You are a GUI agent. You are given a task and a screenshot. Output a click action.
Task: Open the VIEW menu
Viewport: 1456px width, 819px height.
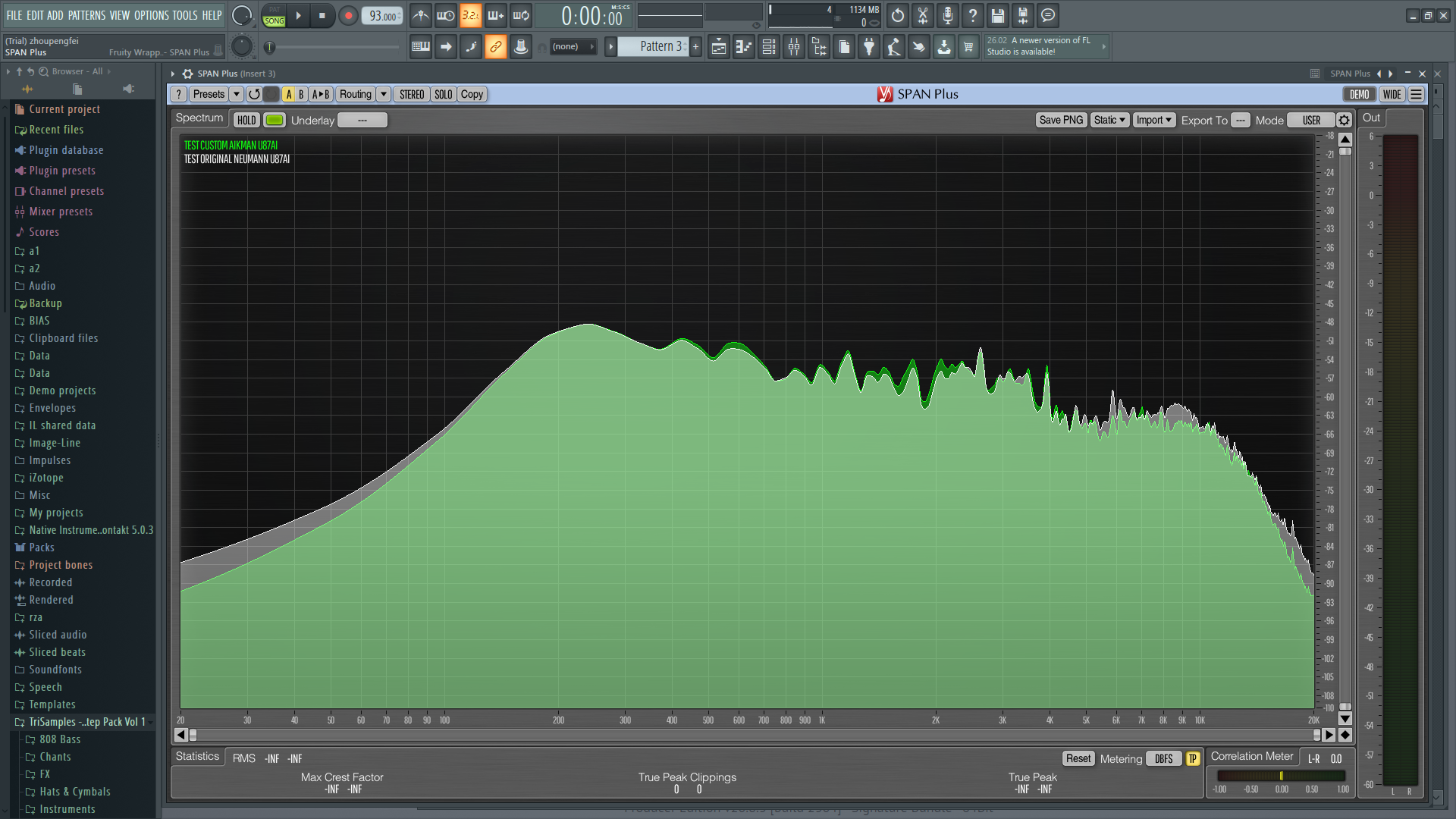click(120, 15)
